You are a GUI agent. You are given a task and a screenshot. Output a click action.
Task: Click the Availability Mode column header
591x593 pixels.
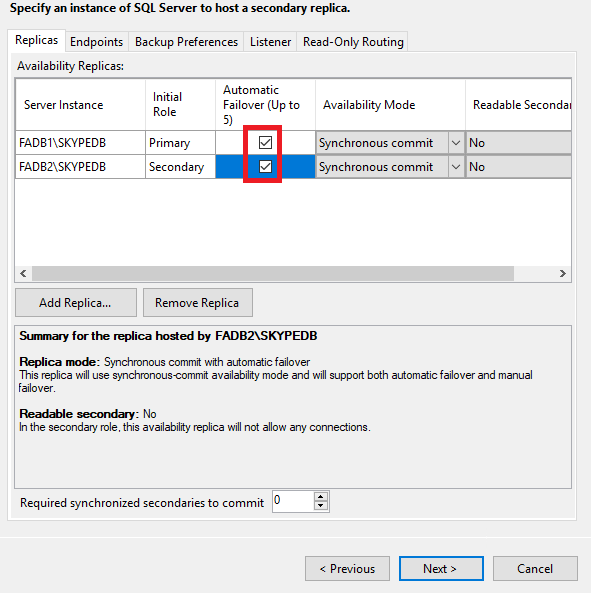click(x=390, y=105)
